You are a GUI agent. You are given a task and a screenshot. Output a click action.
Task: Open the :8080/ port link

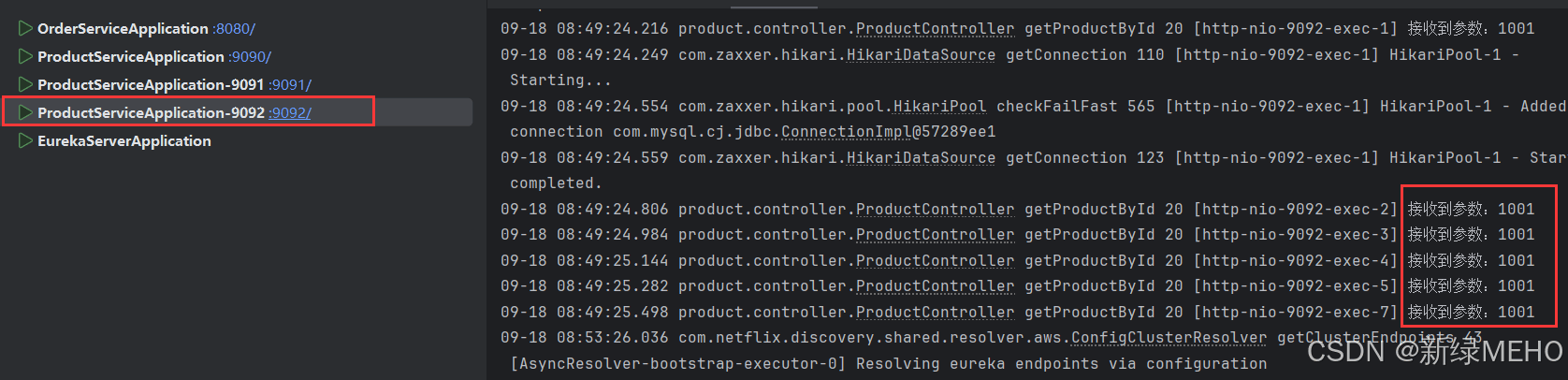[234, 29]
